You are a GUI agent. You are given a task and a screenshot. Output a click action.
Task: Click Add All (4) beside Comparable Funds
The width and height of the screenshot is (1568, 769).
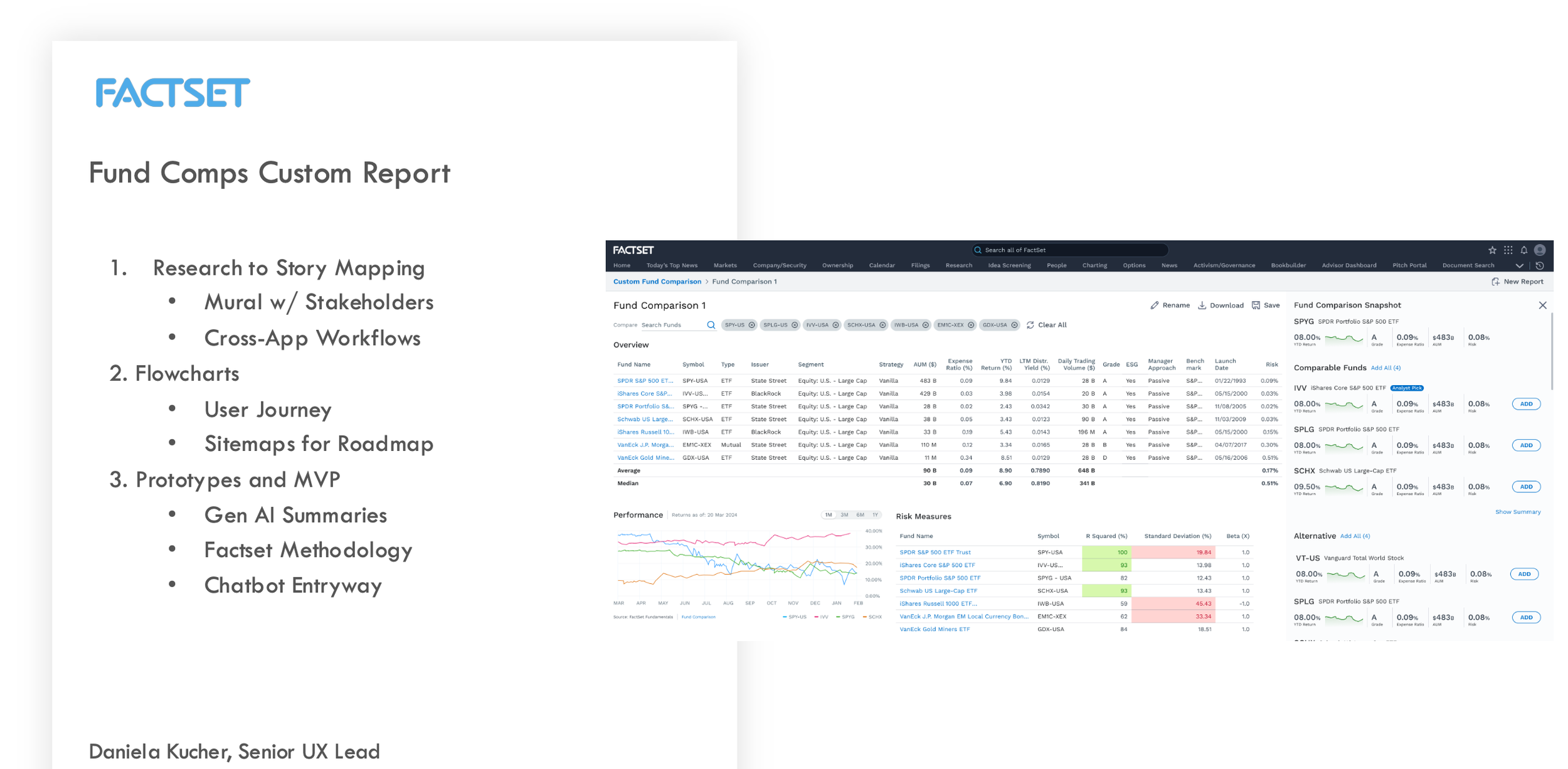[1385, 368]
